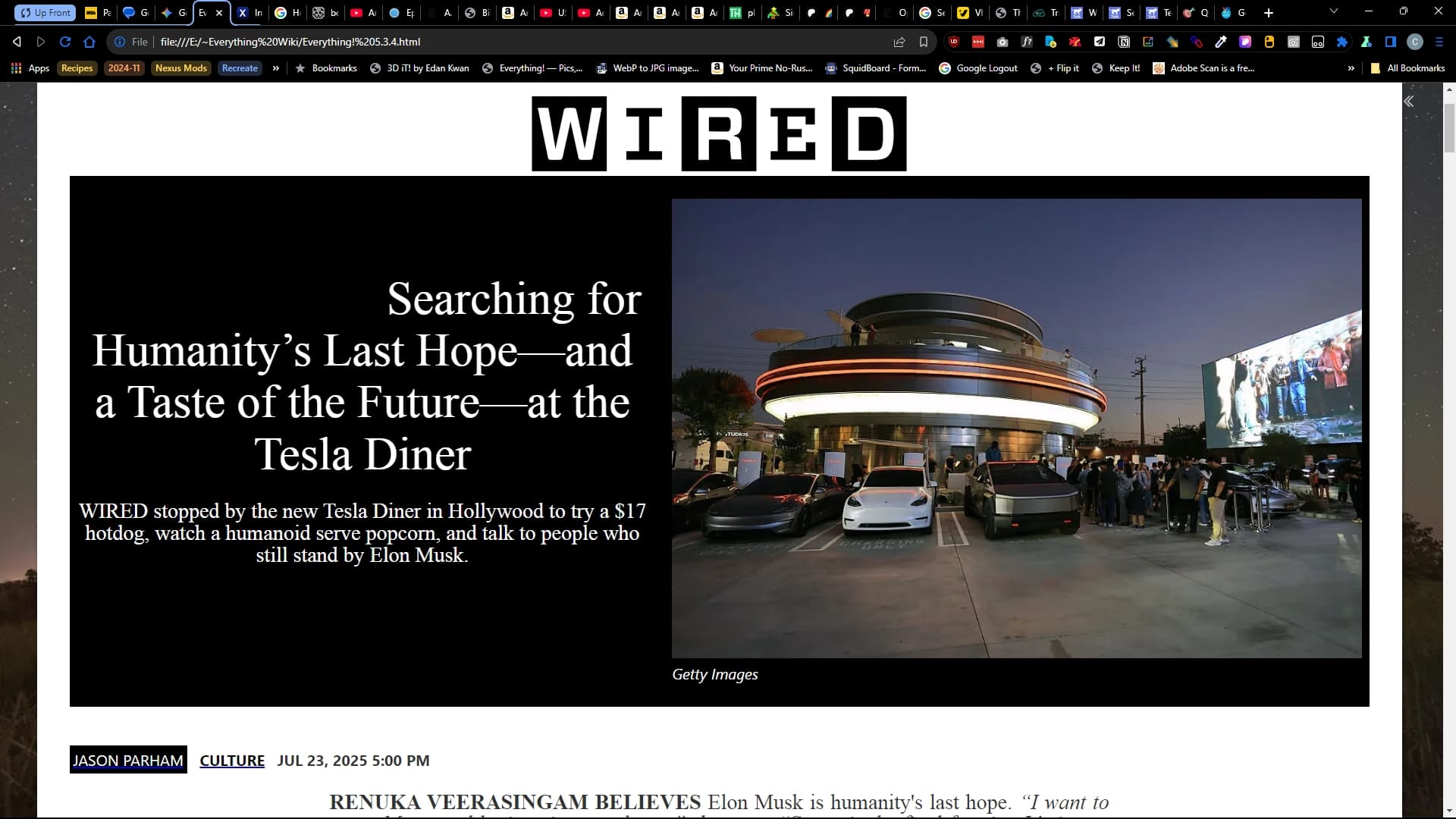This screenshot has width=1456, height=819.
Task: Switch to the target icon Q tab
Action: click(x=1197, y=13)
